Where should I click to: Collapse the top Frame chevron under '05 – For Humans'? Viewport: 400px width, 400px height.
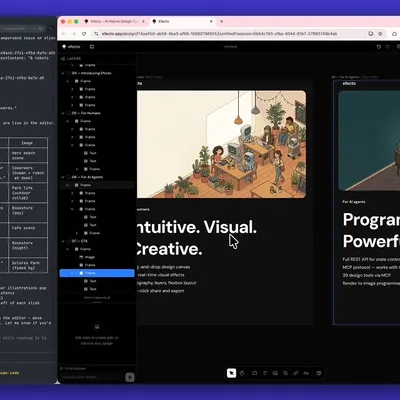[x=68, y=121]
